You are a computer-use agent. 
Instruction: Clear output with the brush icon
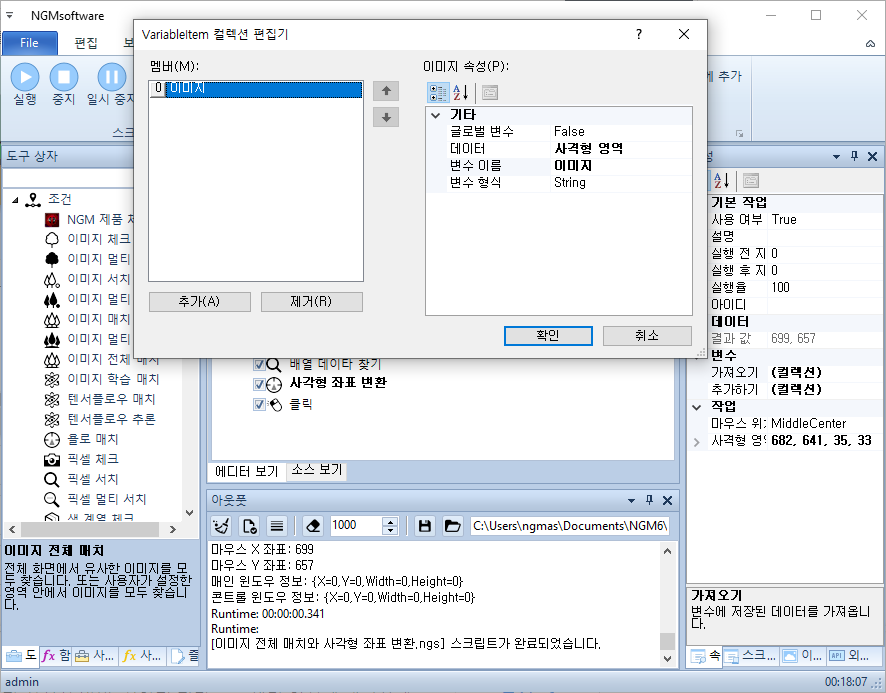pos(221,526)
